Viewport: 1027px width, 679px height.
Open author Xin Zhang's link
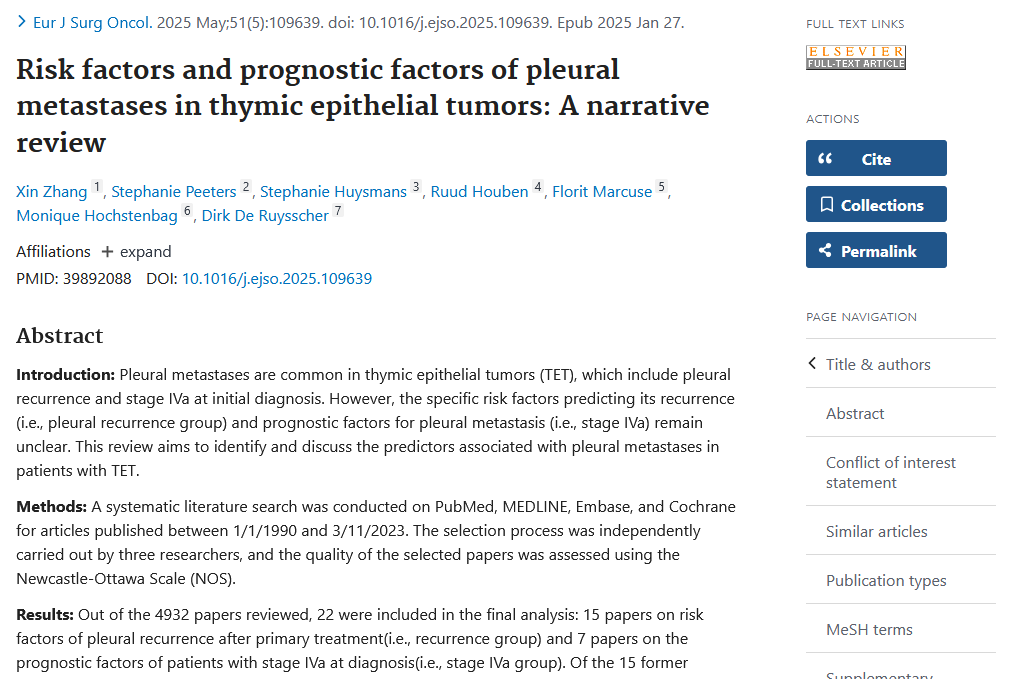pos(52,192)
